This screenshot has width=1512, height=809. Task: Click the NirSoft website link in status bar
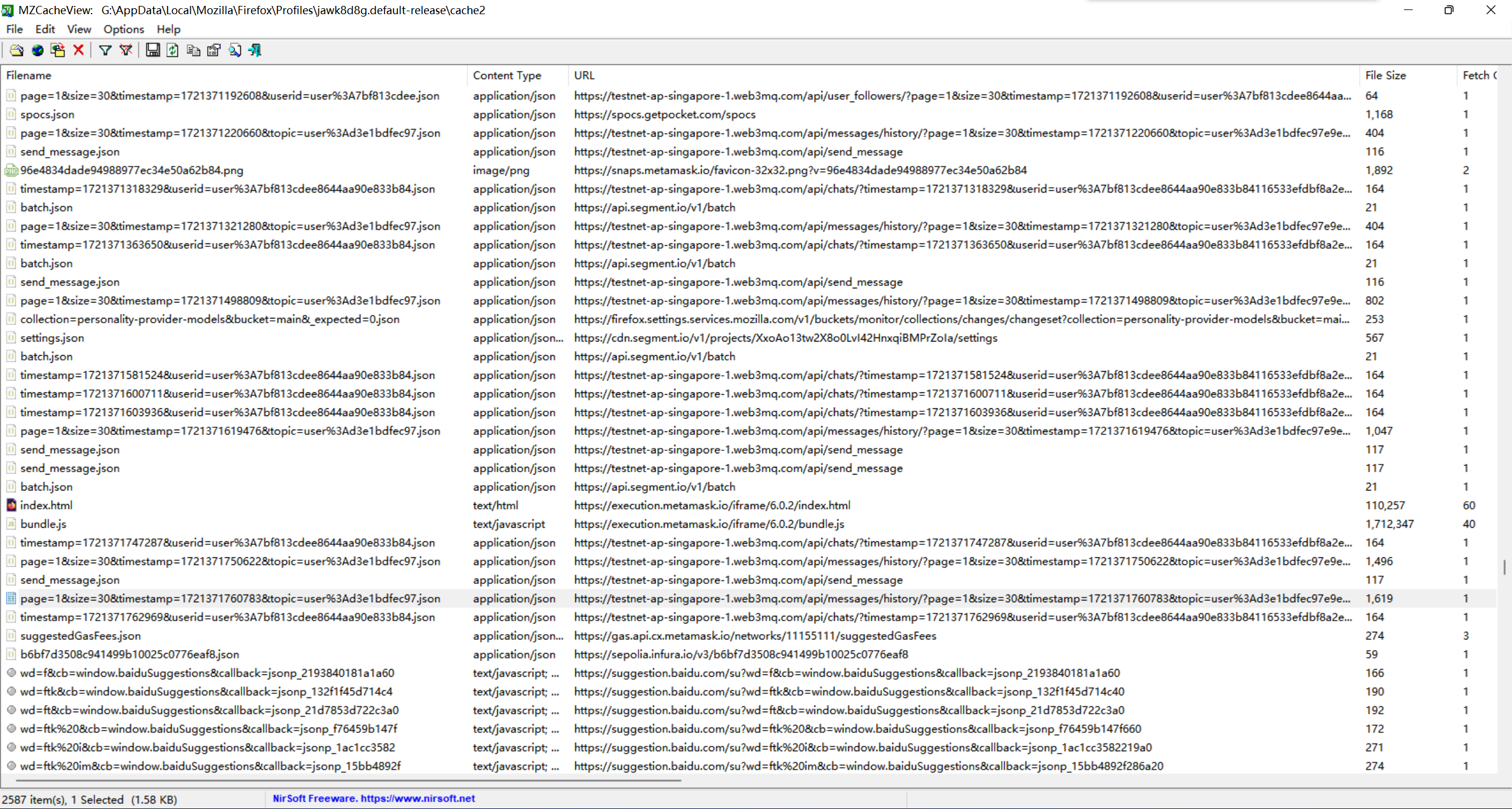(373, 798)
